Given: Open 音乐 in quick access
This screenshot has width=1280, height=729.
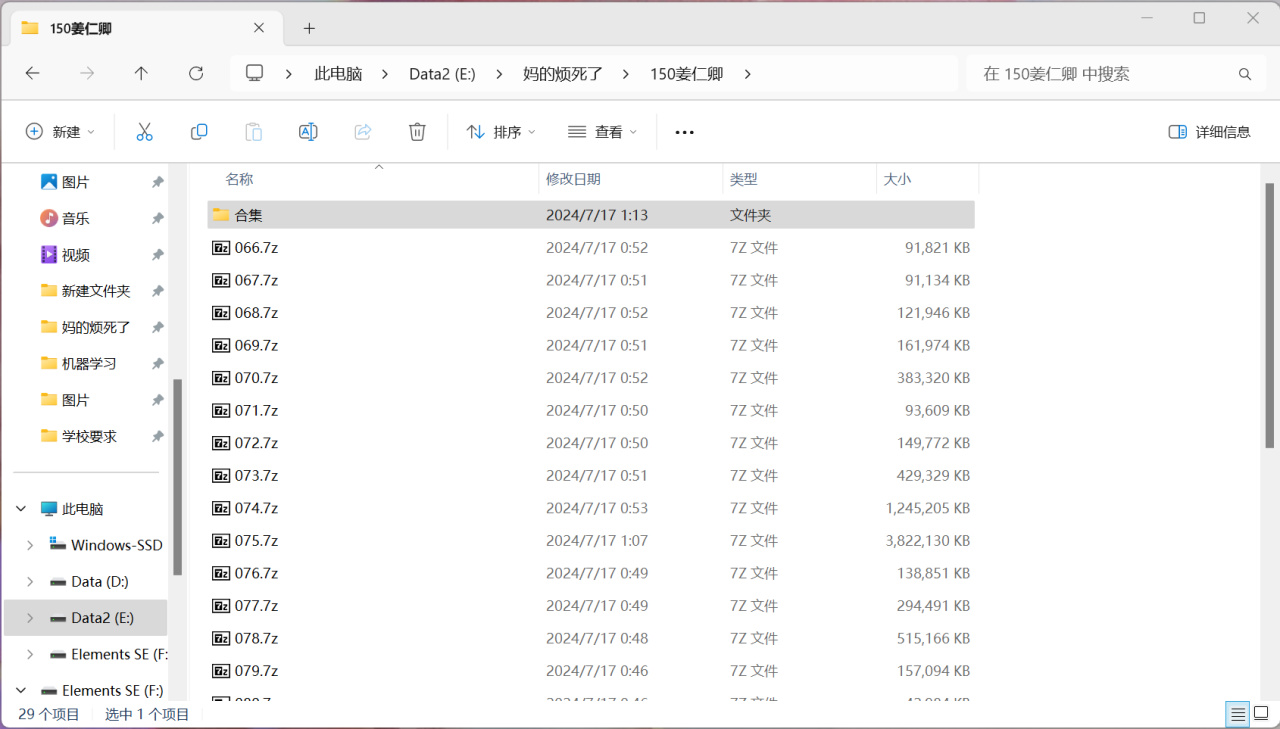Looking at the screenshot, I should [75, 218].
